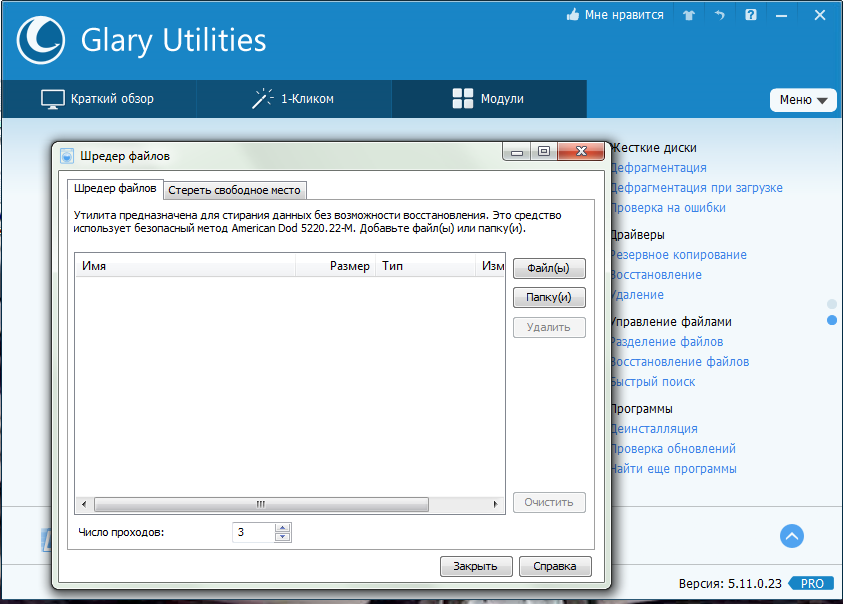Open the Краткий обзор tab
Screen dimensions: 843x604
pyautogui.click(x=98, y=99)
